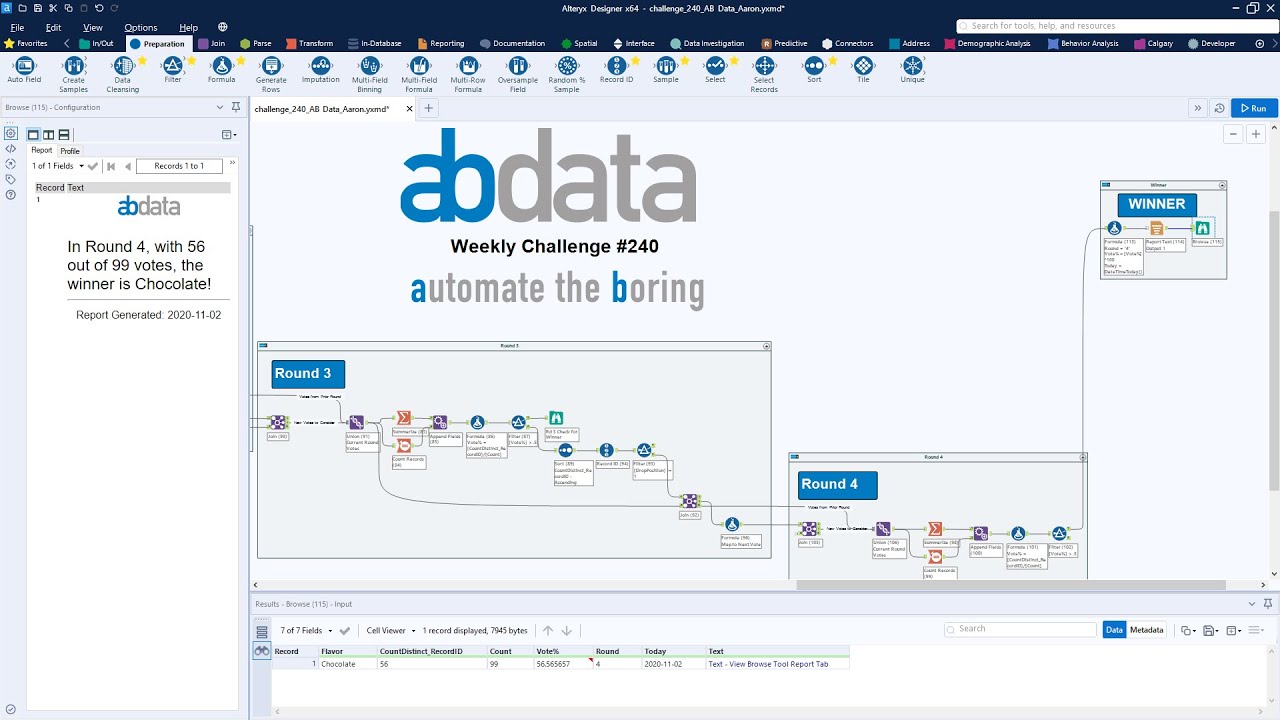The image size is (1280, 720).
Task: Select the Generate Rows tool
Action: pyautogui.click(x=271, y=74)
